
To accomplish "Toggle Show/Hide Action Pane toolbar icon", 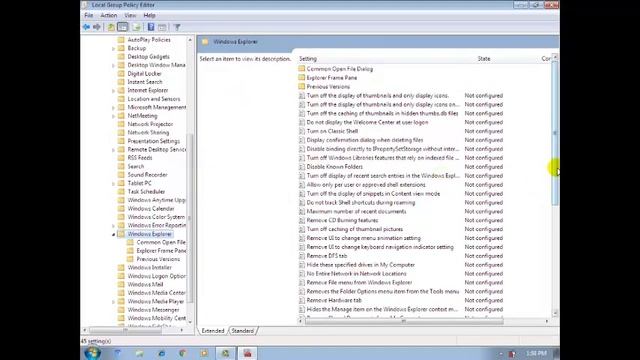I will click(x=162, y=27).
